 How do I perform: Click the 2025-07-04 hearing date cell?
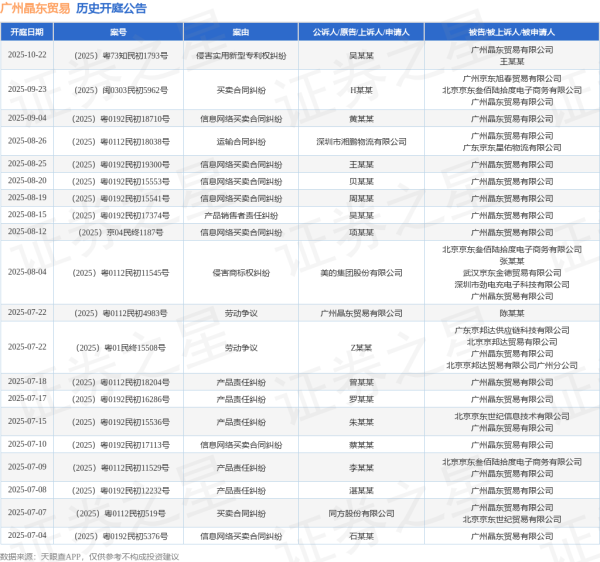(x=27, y=536)
